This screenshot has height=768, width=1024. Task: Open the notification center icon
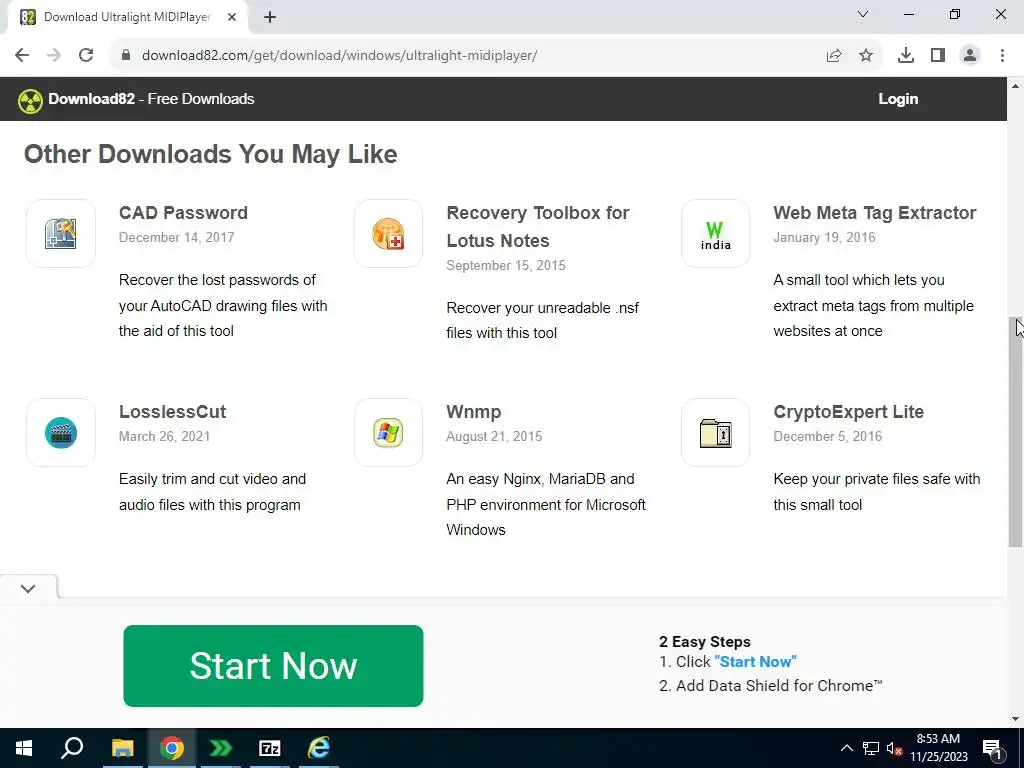pyautogui.click(x=993, y=748)
